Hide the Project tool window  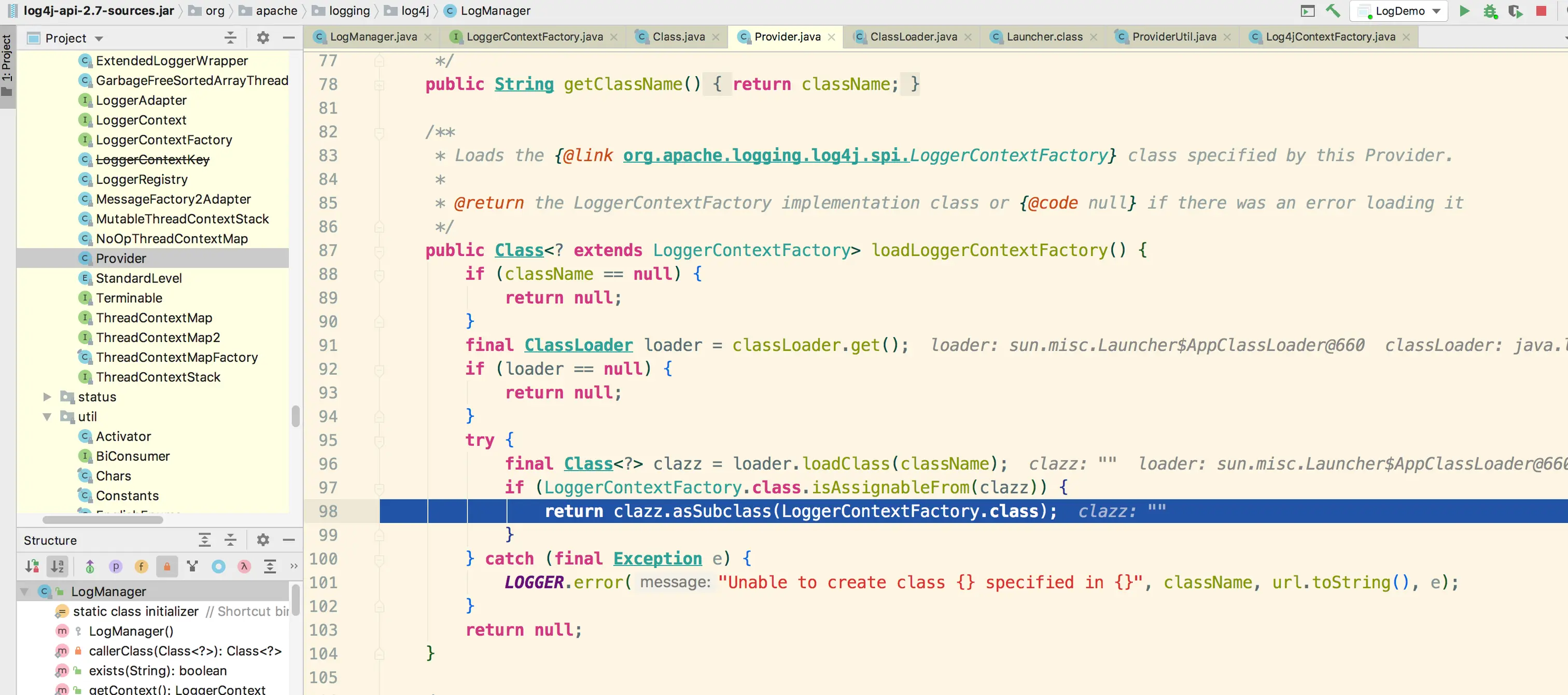click(288, 38)
